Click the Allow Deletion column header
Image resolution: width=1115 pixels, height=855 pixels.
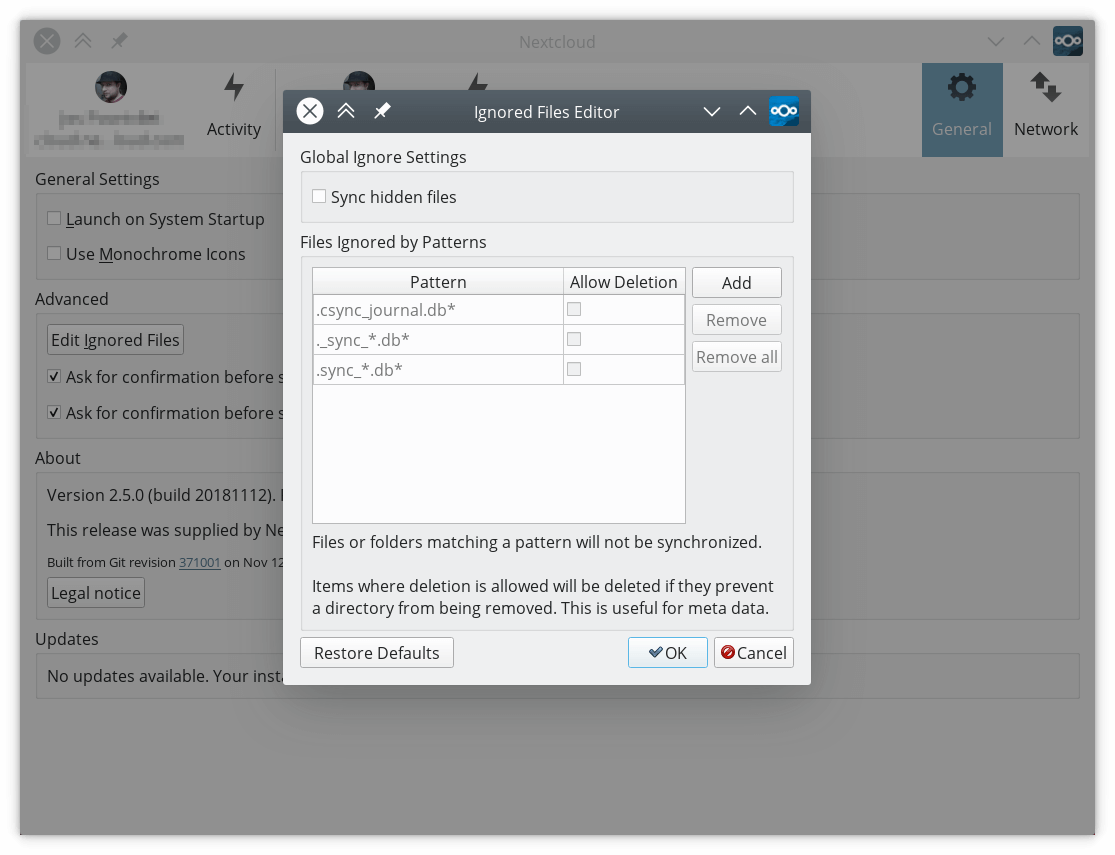[624, 282]
